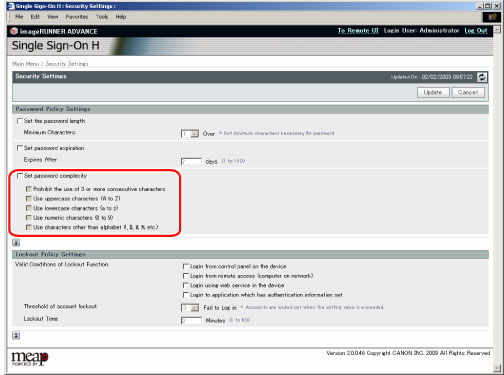Screen dimensions: 504x375
Task: Click the back-to-top icon under Password Policy Settings
Action: pyautogui.click(x=16, y=243)
